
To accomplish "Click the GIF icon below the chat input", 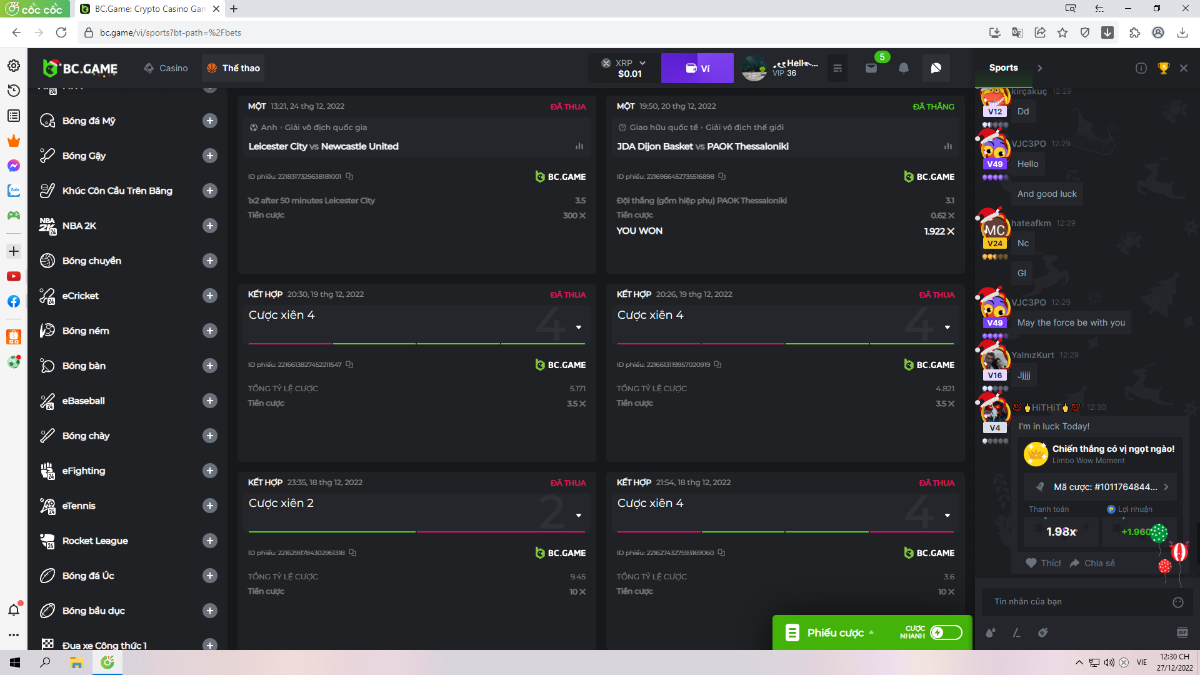I will click(1181, 632).
